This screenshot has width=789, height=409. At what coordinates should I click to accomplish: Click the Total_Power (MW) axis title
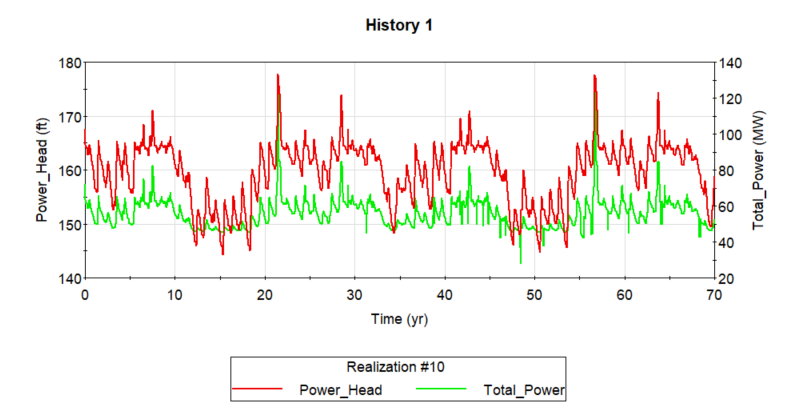click(758, 170)
